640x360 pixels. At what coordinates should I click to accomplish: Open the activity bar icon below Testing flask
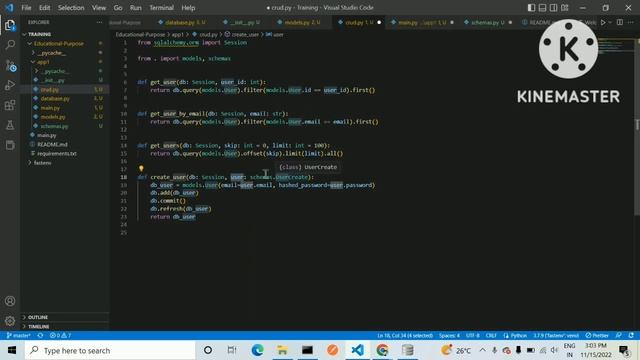pyautogui.click(x=10, y=145)
